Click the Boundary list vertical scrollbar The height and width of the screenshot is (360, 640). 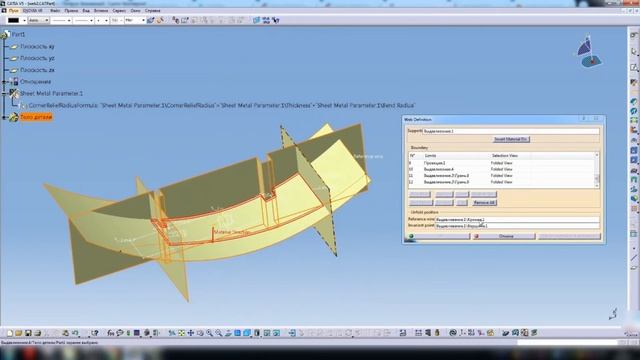coord(597,170)
